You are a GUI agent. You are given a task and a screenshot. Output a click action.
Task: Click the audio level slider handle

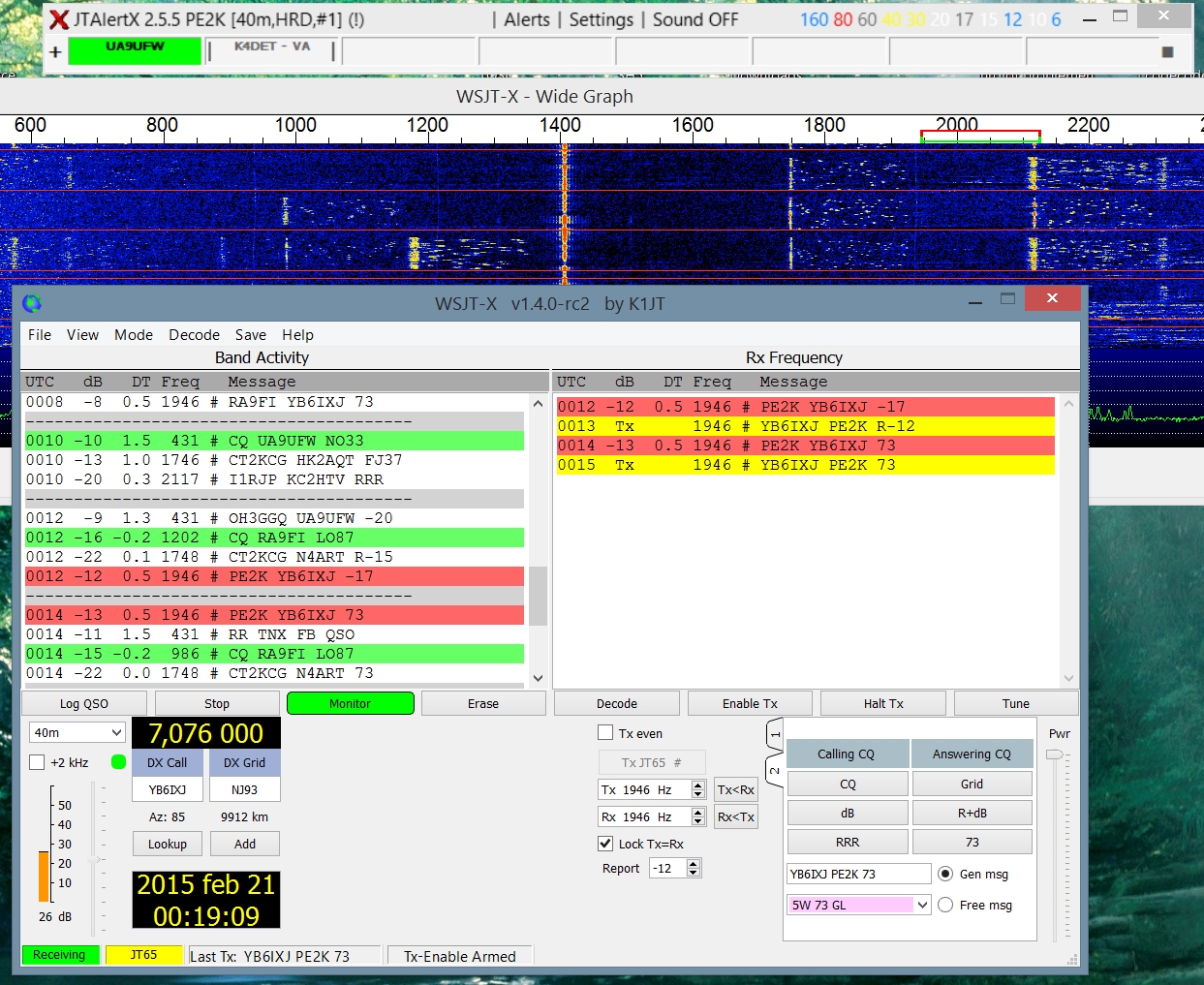tap(94, 859)
